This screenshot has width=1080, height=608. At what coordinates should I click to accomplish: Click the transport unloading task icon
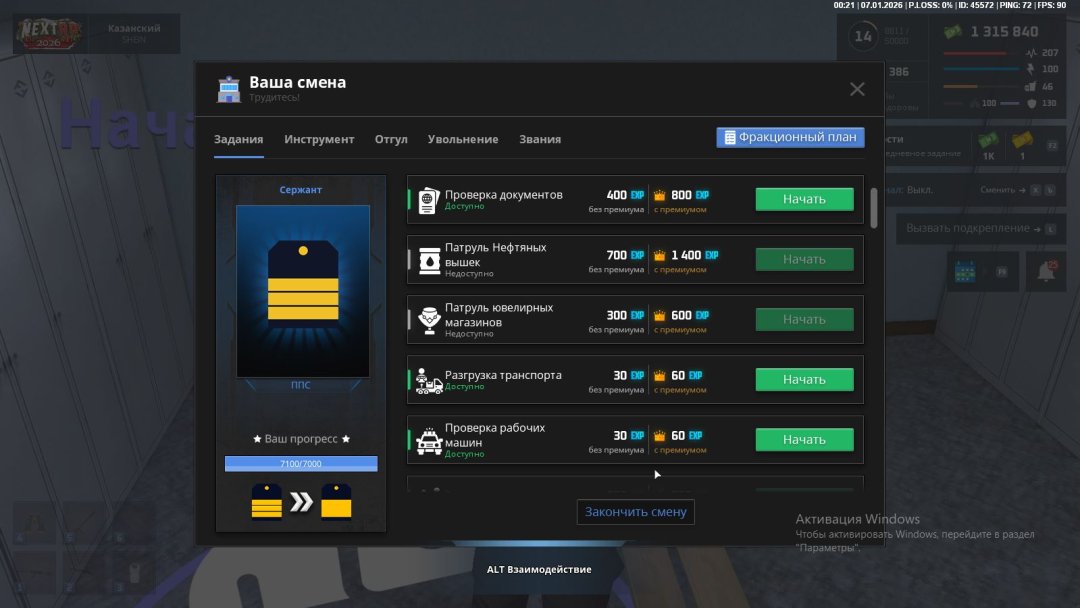[428, 380]
